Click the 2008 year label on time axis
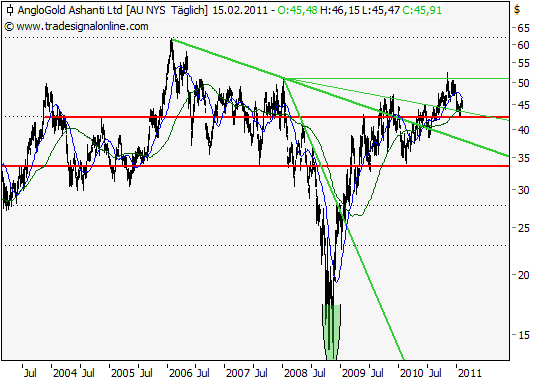Image resolution: width=533 pixels, height=380 pixels. click(x=296, y=373)
